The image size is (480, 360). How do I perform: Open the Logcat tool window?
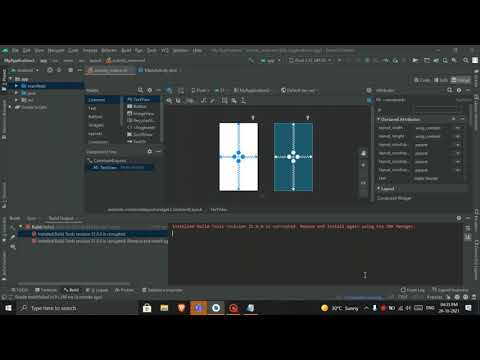pyautogui.click(x=98, y=290)
